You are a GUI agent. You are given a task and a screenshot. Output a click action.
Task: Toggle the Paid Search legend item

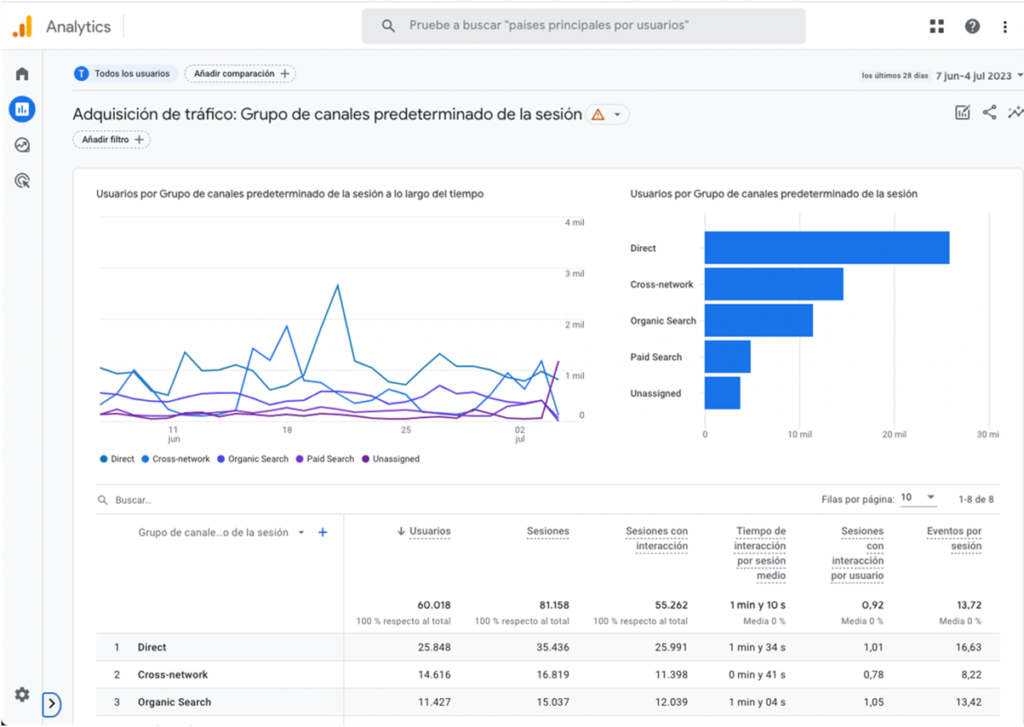pos(325,459)
